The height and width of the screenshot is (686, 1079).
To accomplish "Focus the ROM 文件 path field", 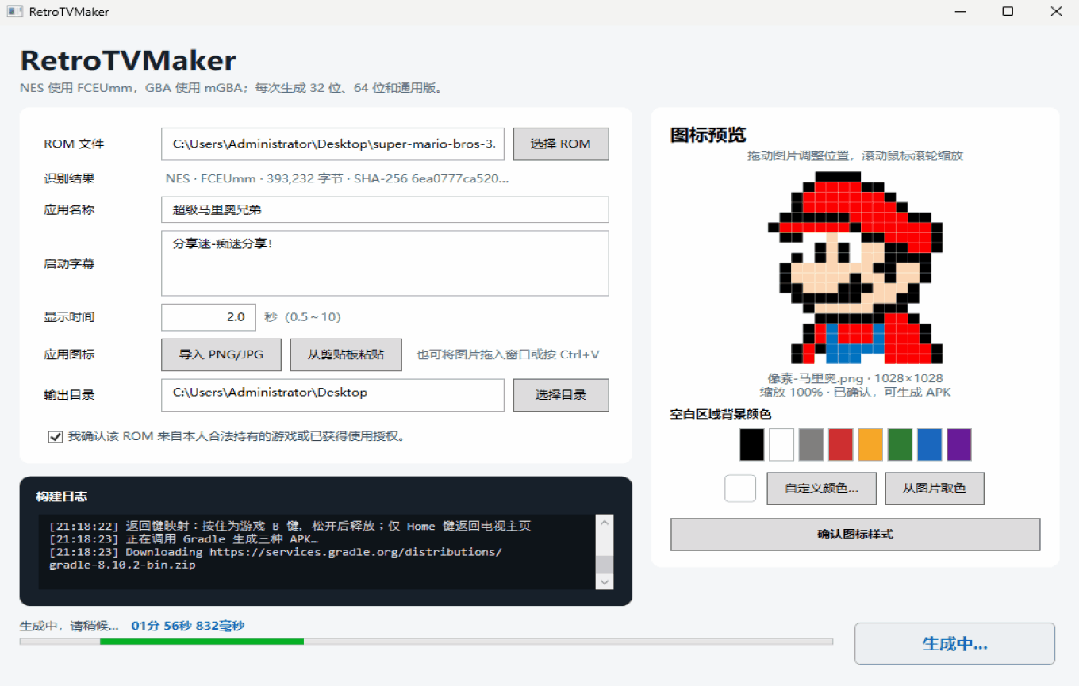I will click(332, 144).
